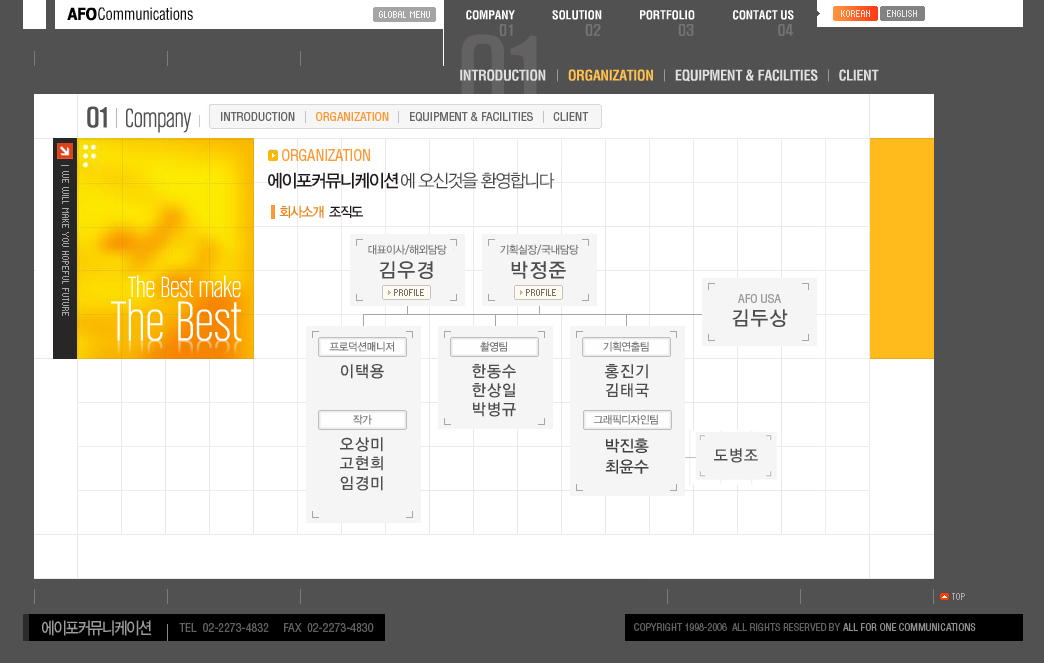This screenshot has width=1044, height=663.
Task: Open the GLOBAL MENU button
Action: click(405, 14)
